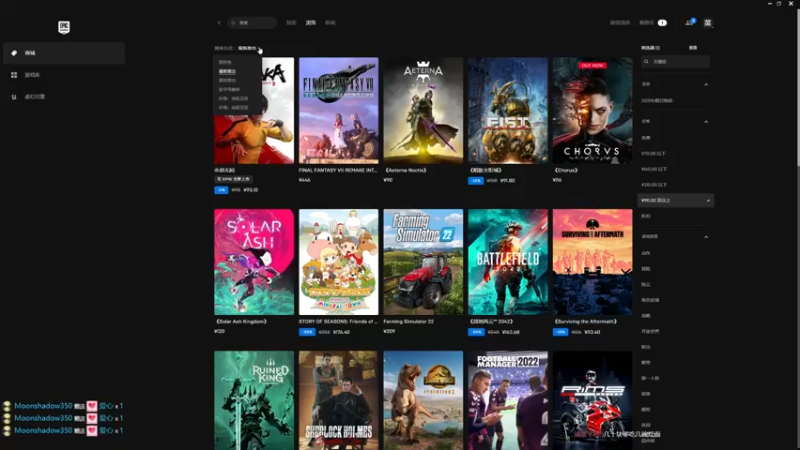Open the Store tag icon in sidebar
This screenshot has width=800, height=450.
click(x=14, y=53)
